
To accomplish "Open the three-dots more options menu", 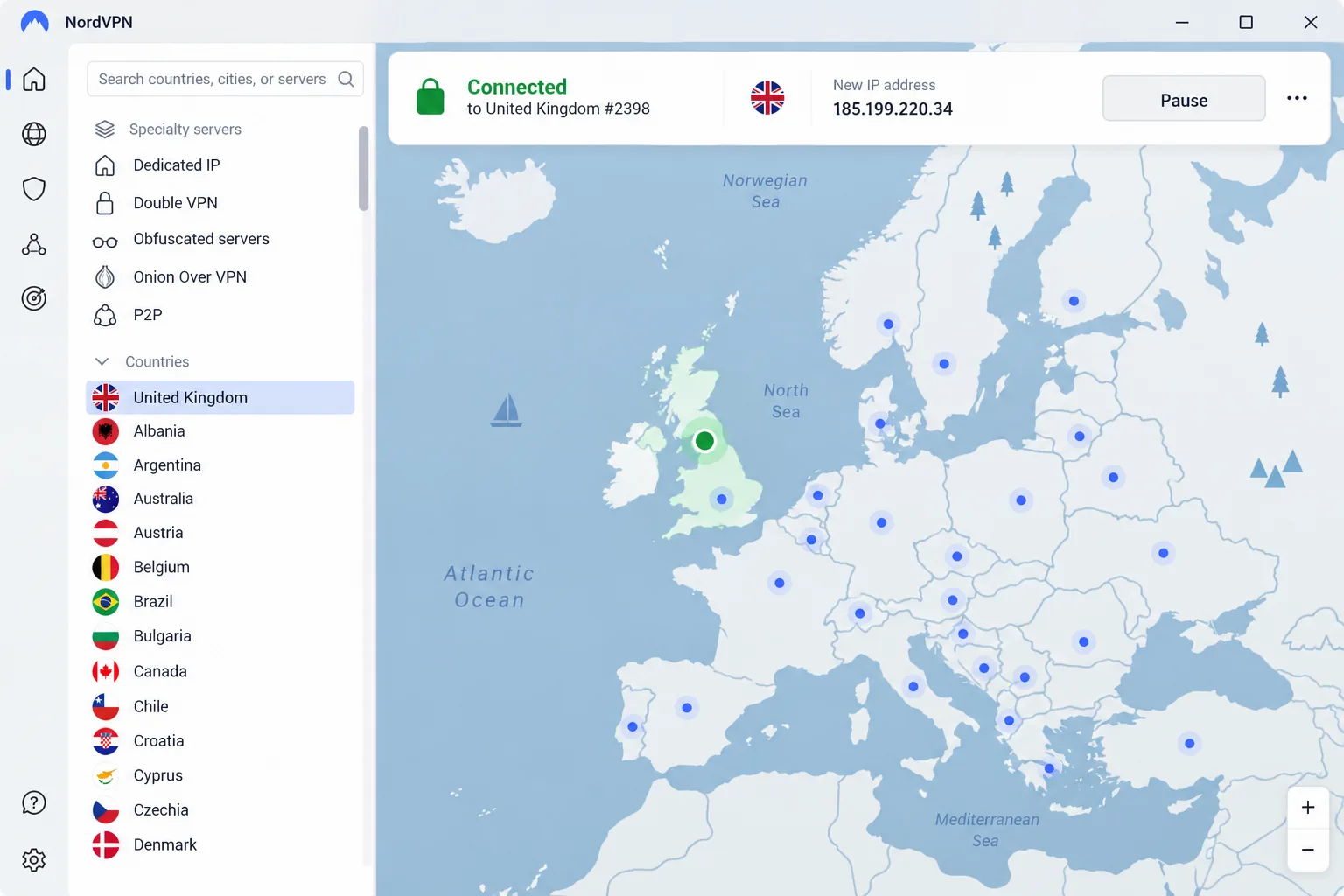I will coord(1297,98).
